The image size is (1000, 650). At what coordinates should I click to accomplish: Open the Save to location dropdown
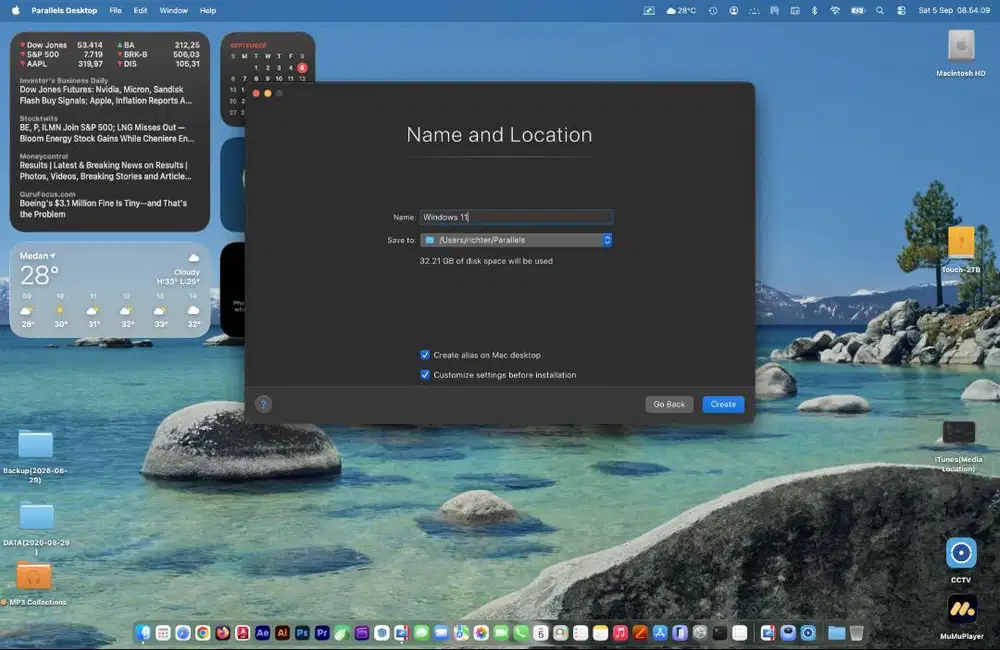click(x=516, y=240)
